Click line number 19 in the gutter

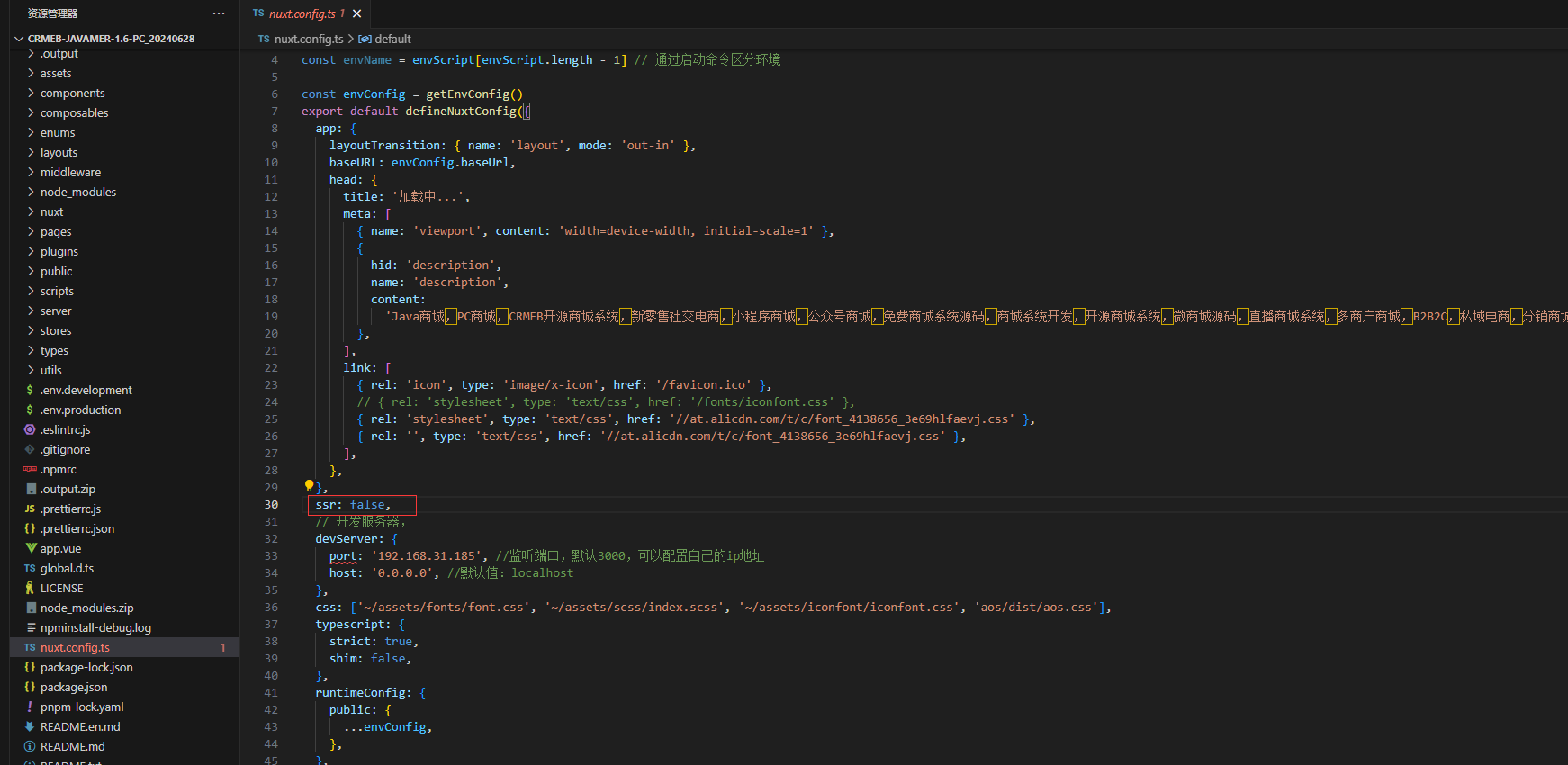click(271, 317)
